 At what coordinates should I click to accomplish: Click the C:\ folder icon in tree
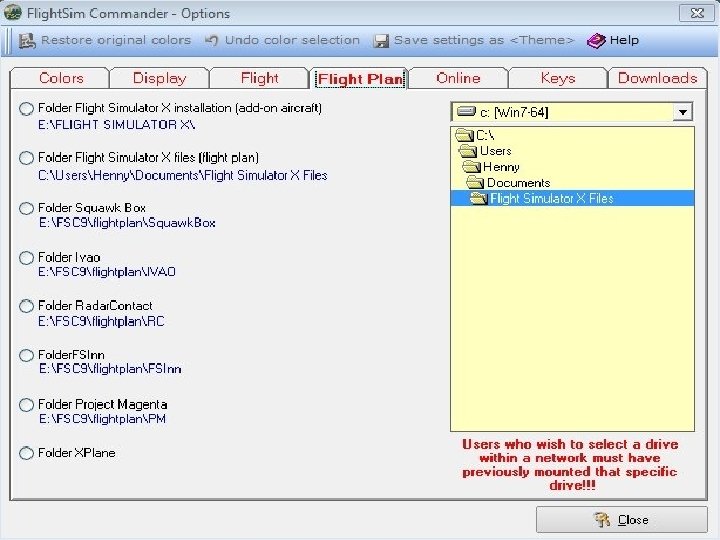pos(465,135)
